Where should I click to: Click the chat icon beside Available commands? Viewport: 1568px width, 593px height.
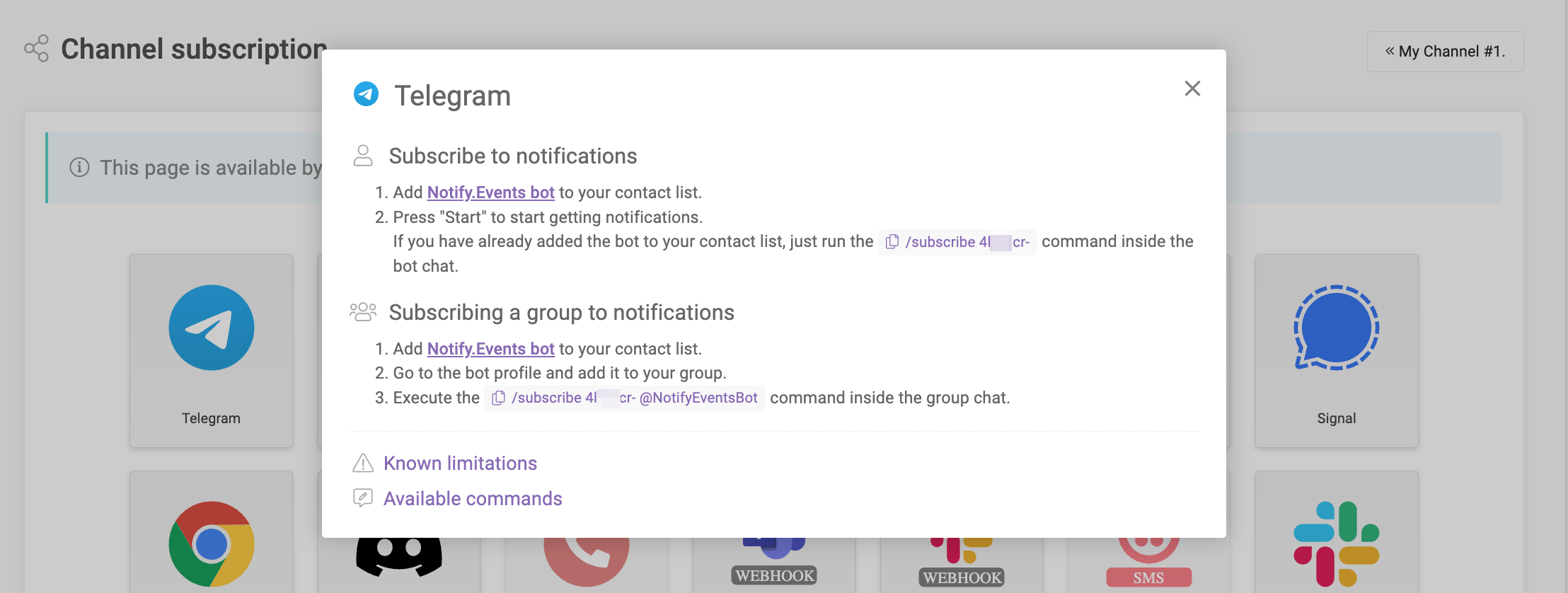363,498
